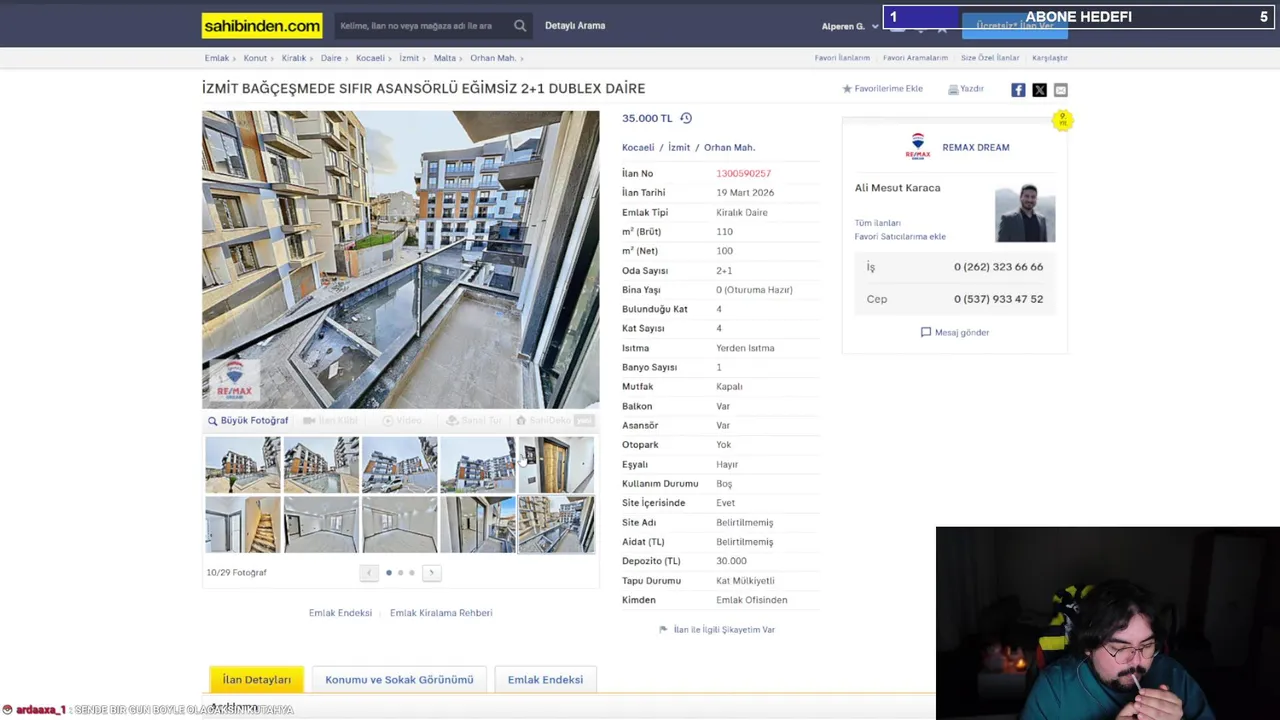The image size is (1280, 720).
Task: Open the Alperen G. account dropdown
Action: (x=850, y=26)
